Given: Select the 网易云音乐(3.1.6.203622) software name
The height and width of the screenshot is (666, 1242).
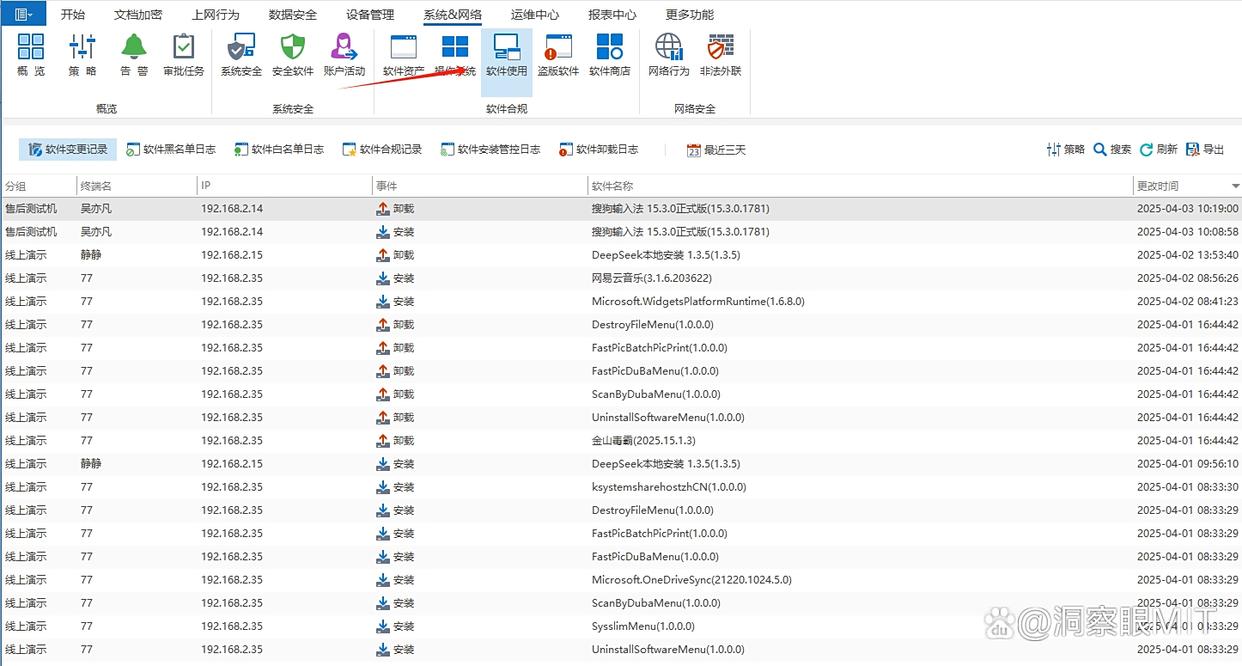Looking at the screenshot, I should [652, 278].
